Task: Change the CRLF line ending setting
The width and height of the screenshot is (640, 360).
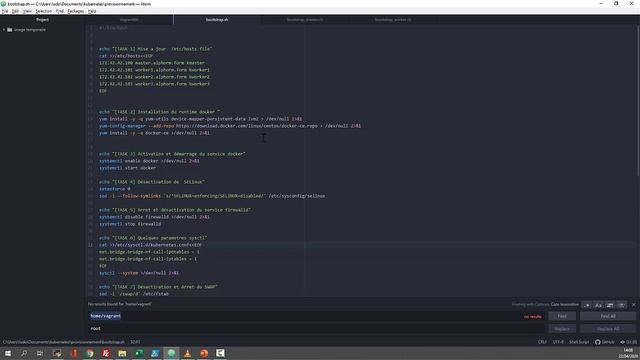Action: (x=542, y=342)
